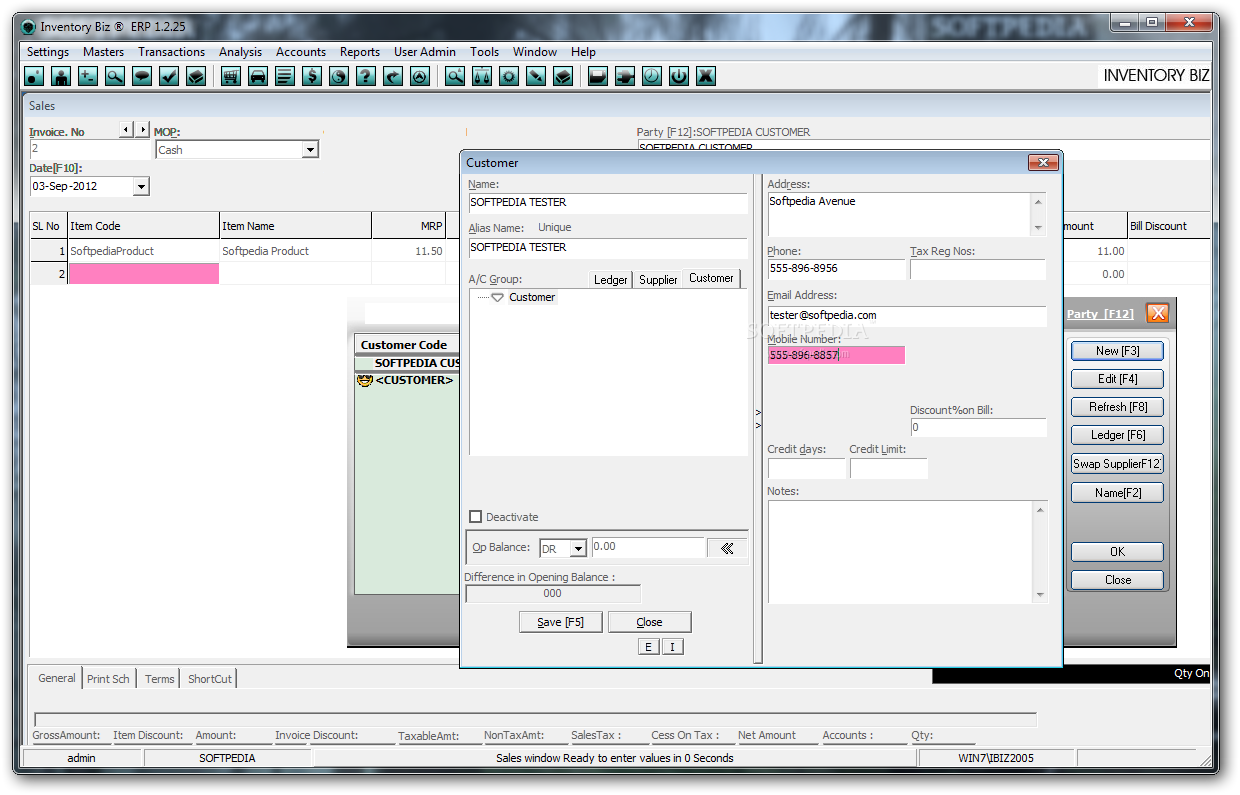Click the New [F3] button
The width and height of the screenshot is (1240, 795).
tap(1118, 351)
